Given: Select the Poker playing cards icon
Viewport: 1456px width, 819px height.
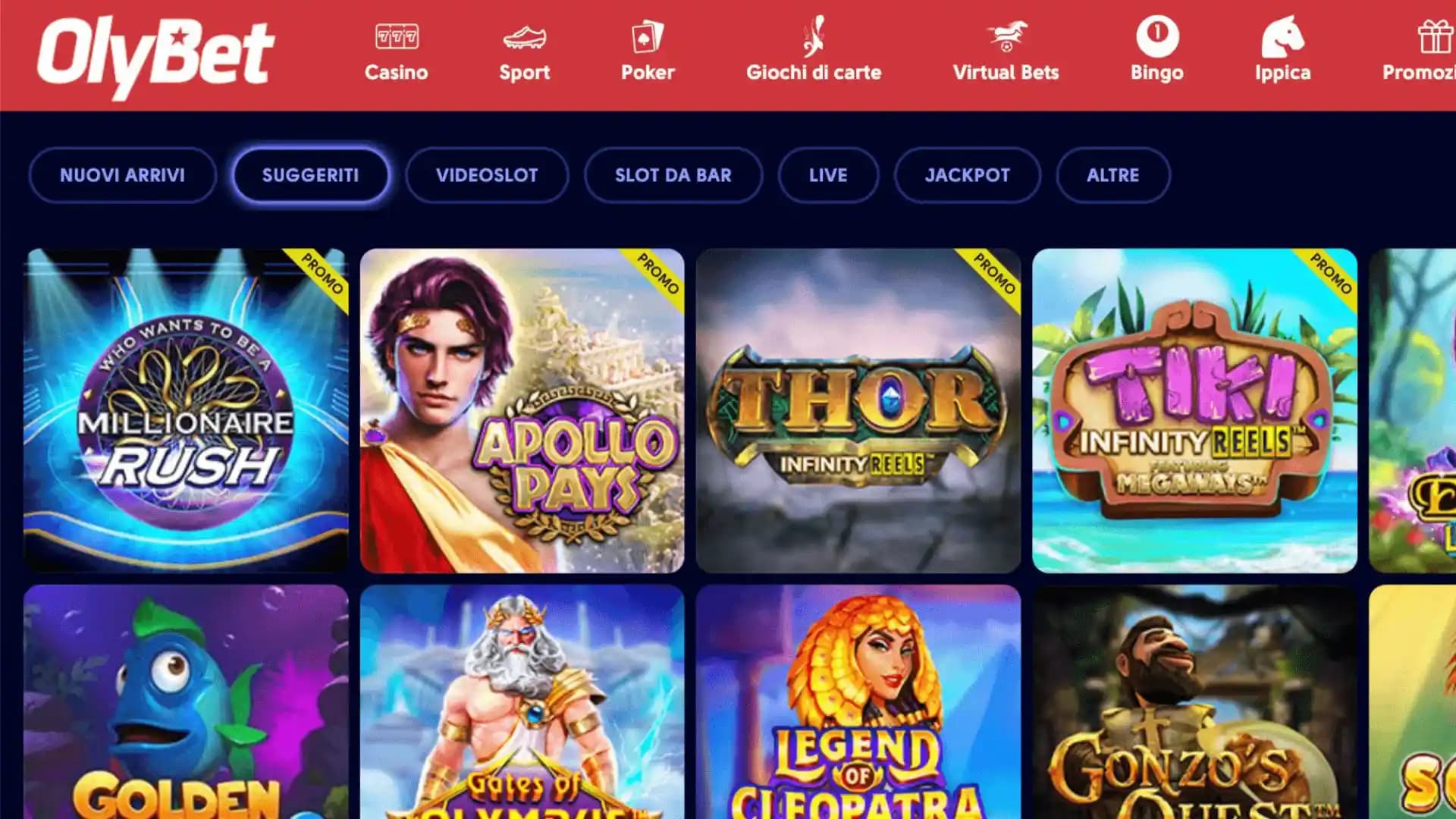Looking at the screenshot, I should click(x=648, y=36).
